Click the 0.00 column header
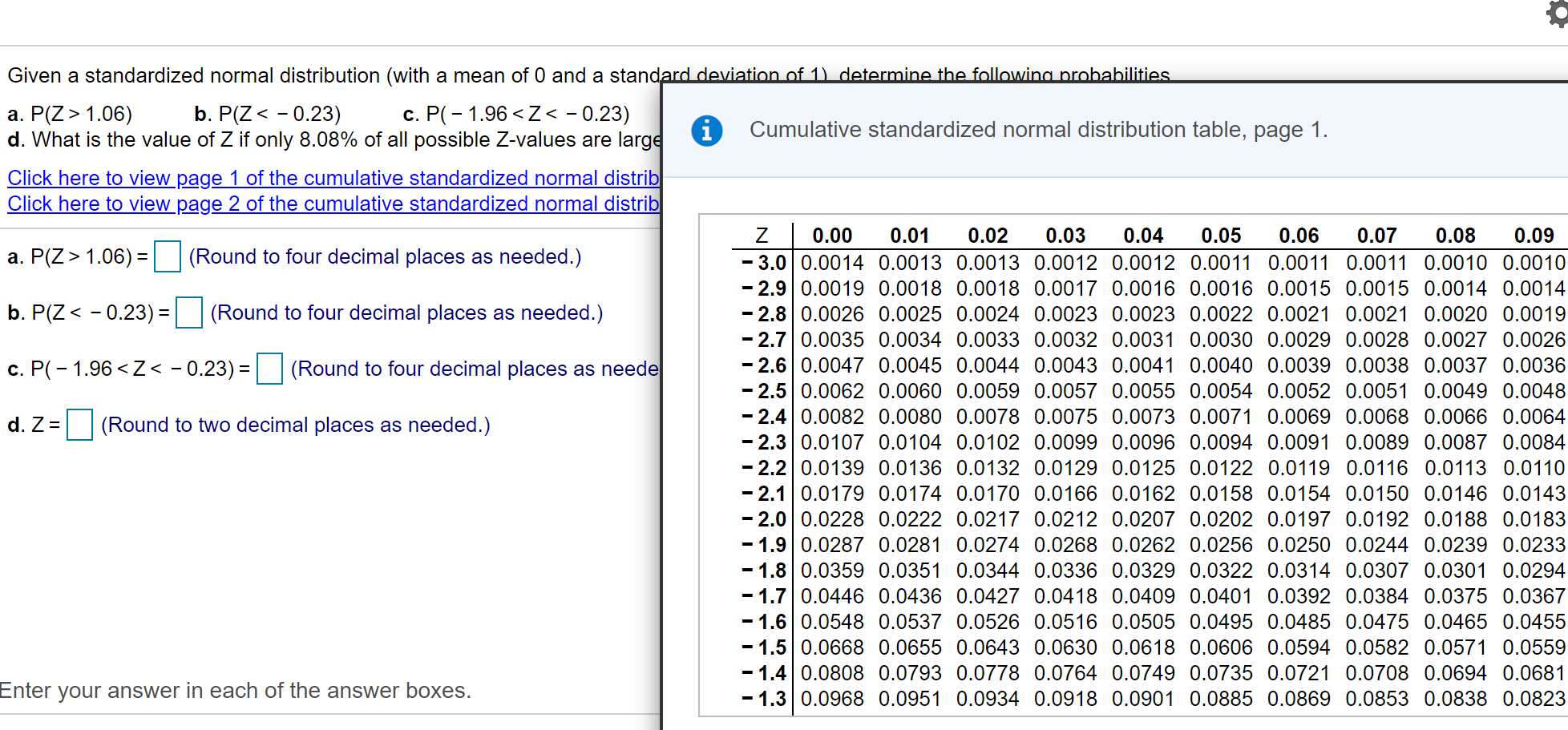The width and height of the screenshot is (1568, 730). [832, 235]
